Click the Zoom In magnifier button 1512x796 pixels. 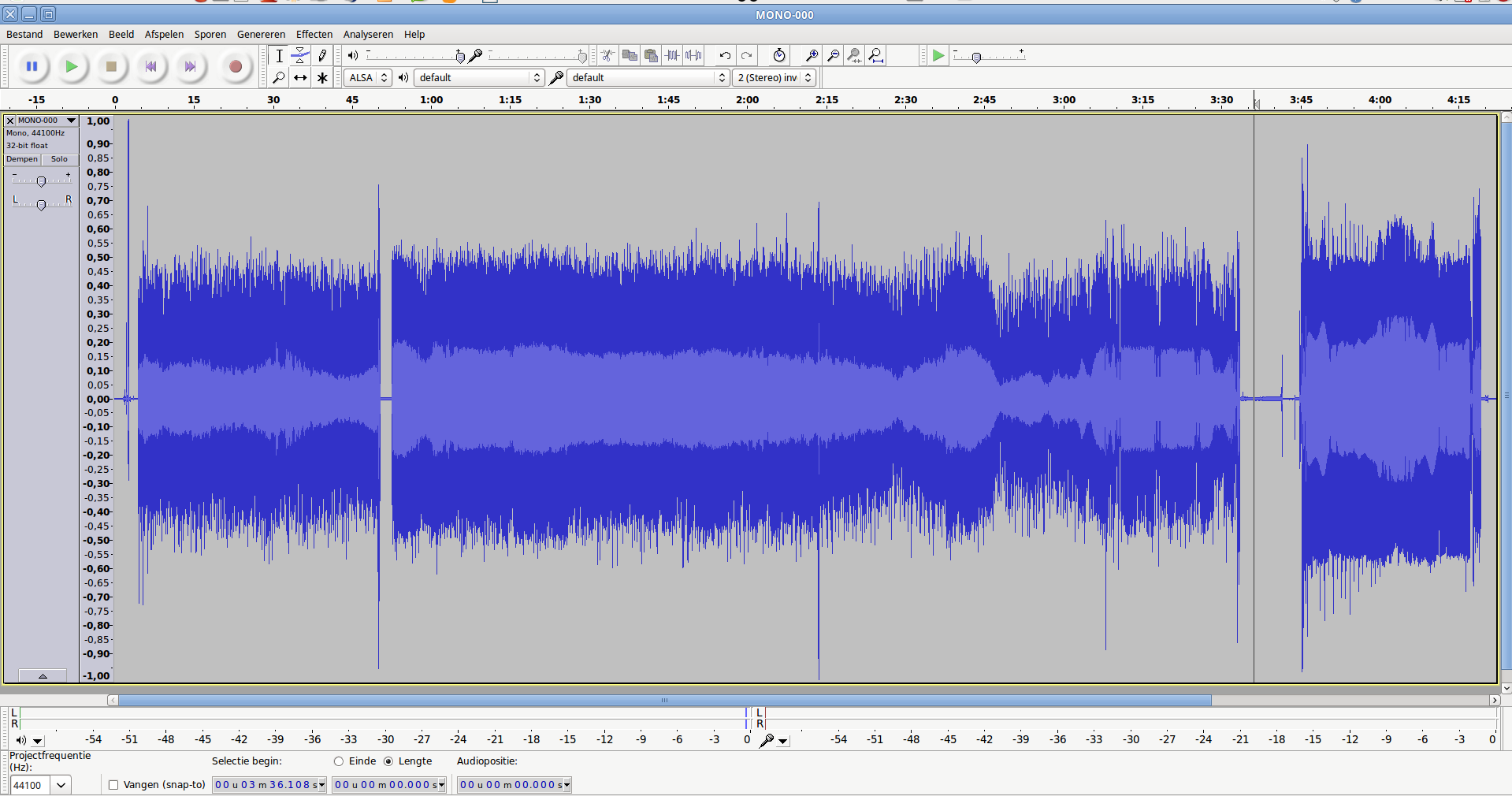[x=811, y=55]
